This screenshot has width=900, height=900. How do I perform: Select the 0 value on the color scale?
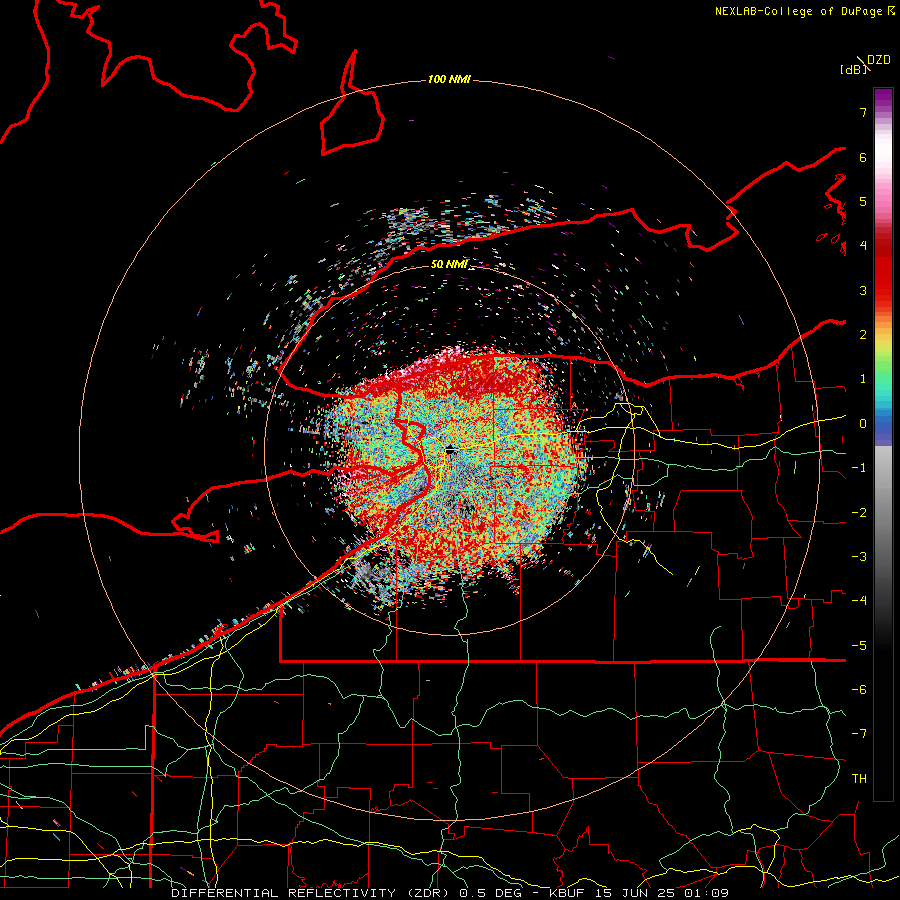tap(863, 424)
